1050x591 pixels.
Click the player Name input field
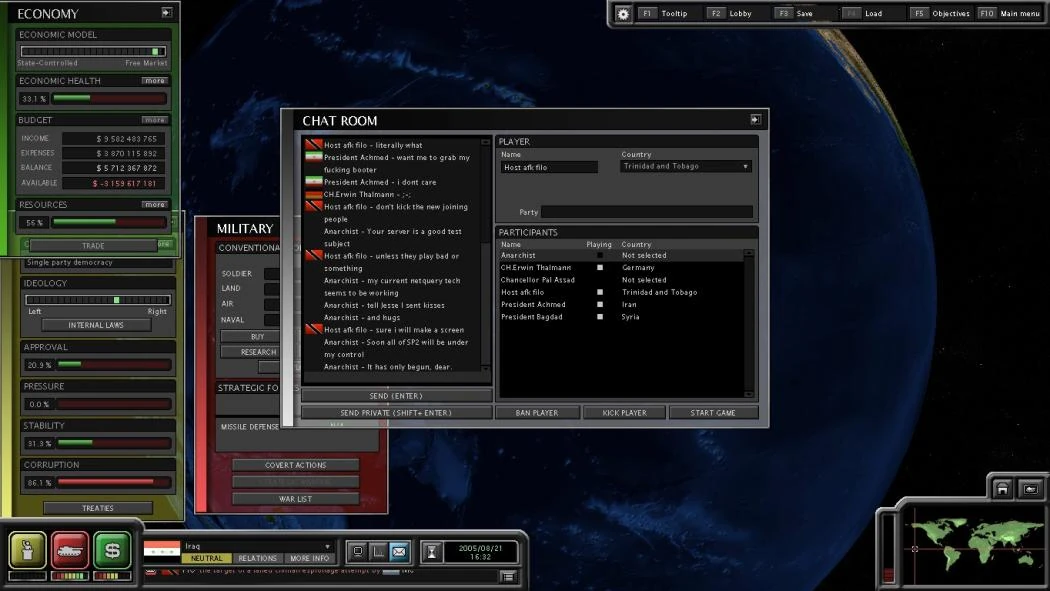pyautogui.click(x=549, y=167)
